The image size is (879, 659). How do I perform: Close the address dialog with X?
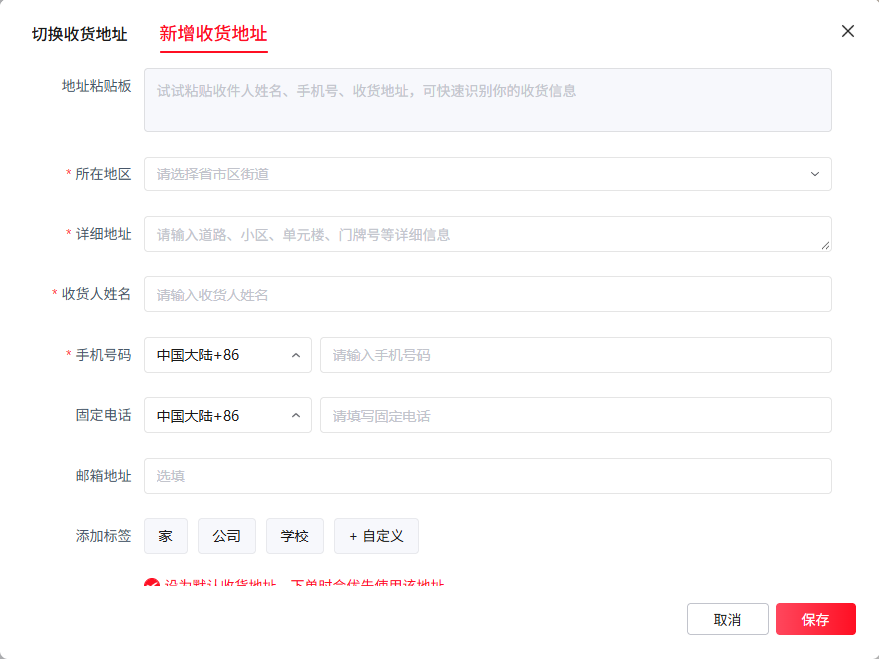848,31
